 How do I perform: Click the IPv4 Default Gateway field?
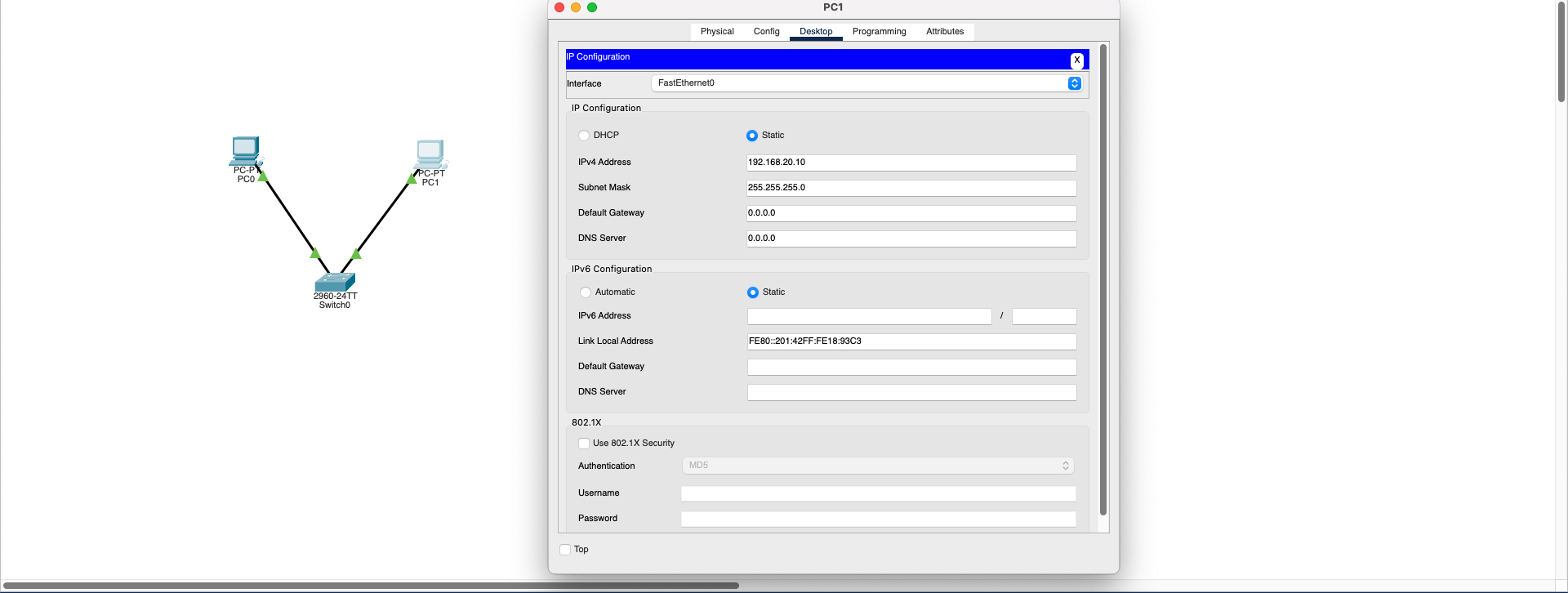[x=911, y=213]
